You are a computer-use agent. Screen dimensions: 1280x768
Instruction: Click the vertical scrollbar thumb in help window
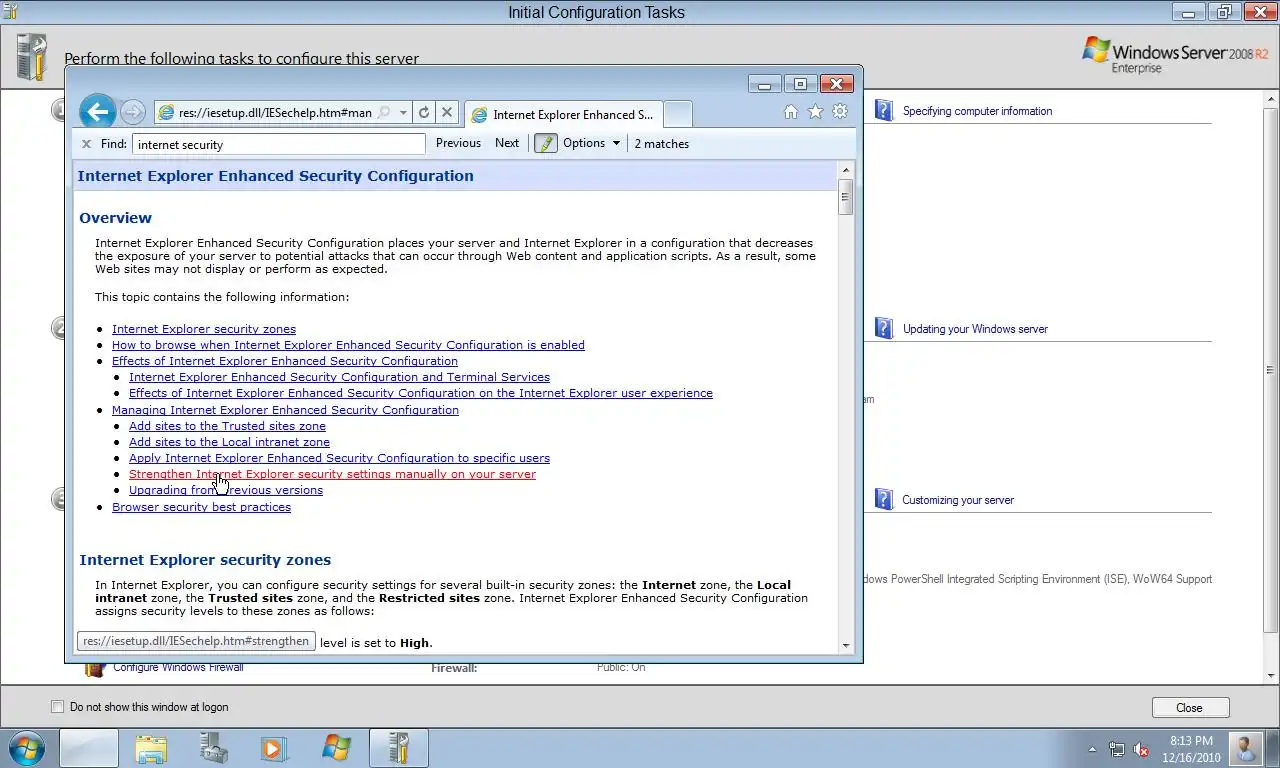846,197
